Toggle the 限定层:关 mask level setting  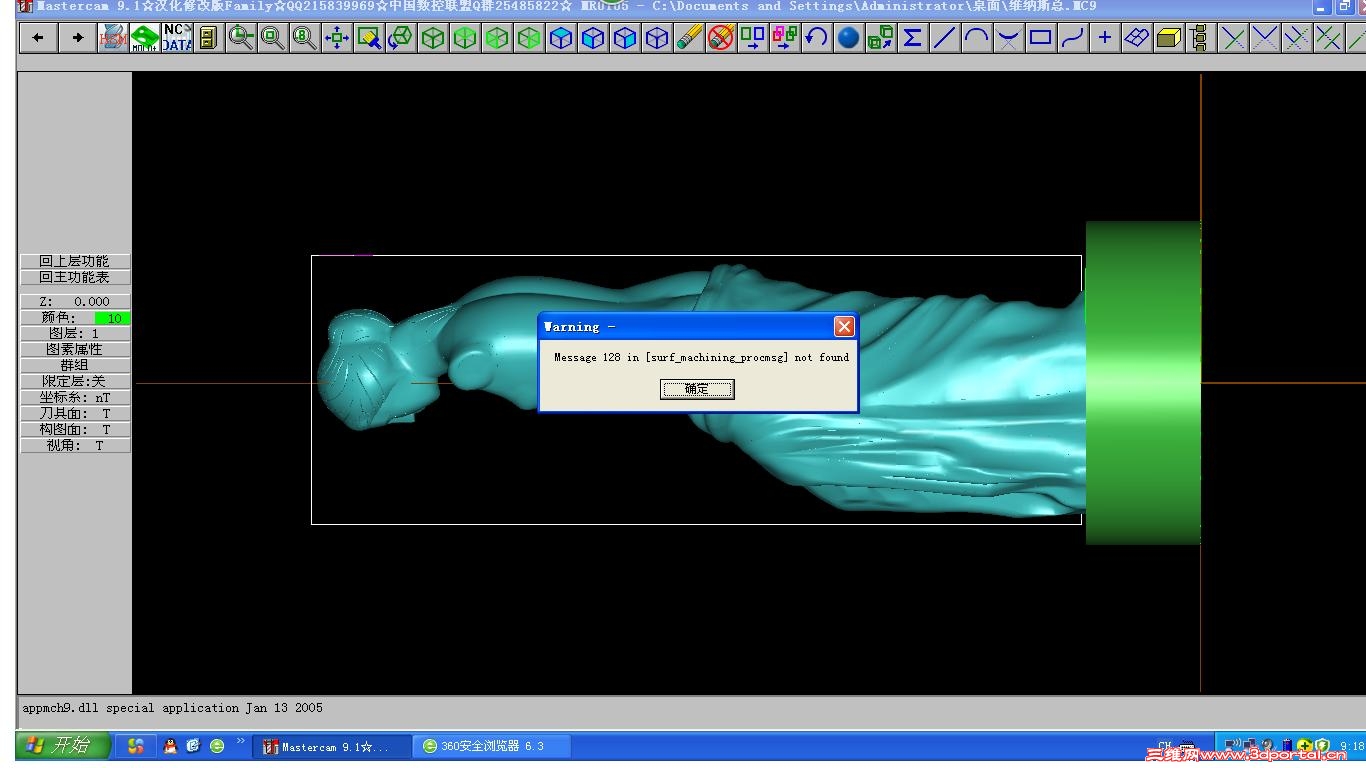75,381
